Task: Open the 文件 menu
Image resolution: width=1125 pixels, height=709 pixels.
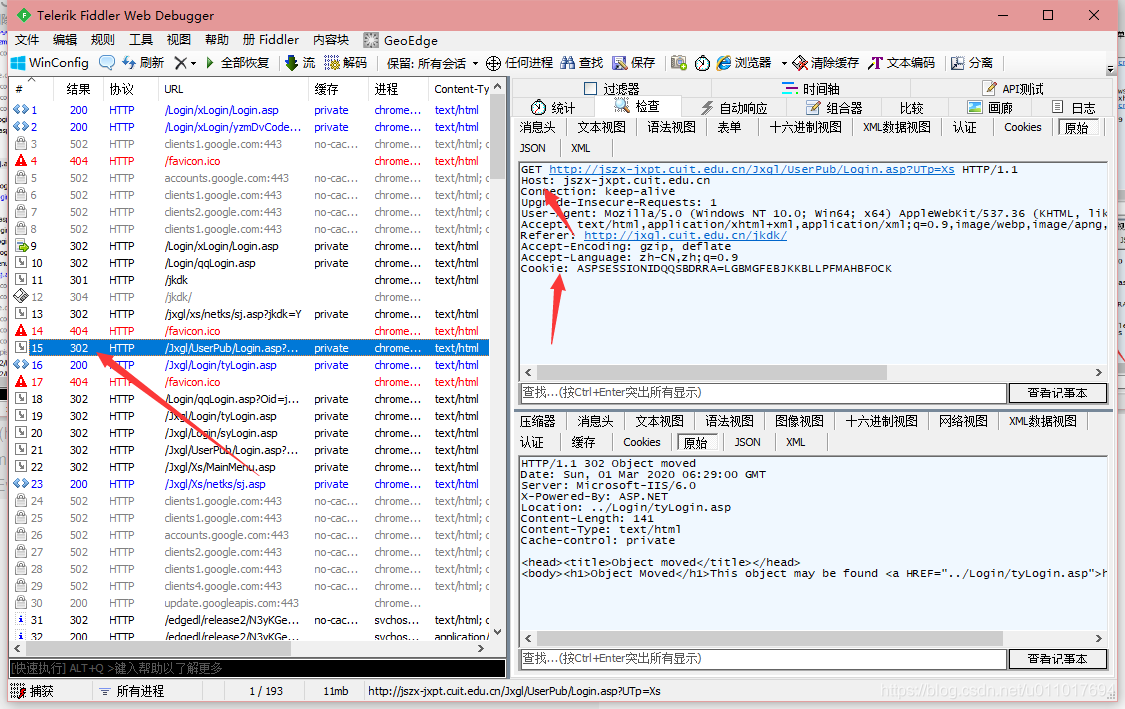Action: click(x=27, y=39)
